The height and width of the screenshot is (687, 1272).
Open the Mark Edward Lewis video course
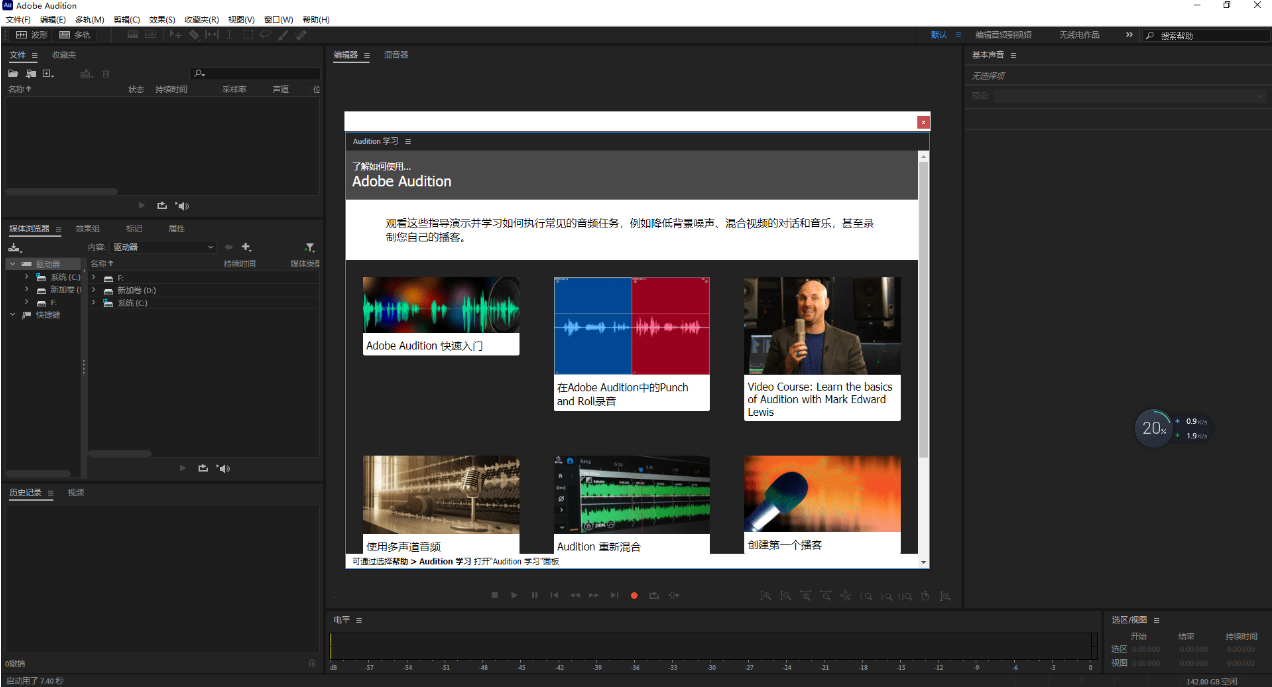(822, 323)
